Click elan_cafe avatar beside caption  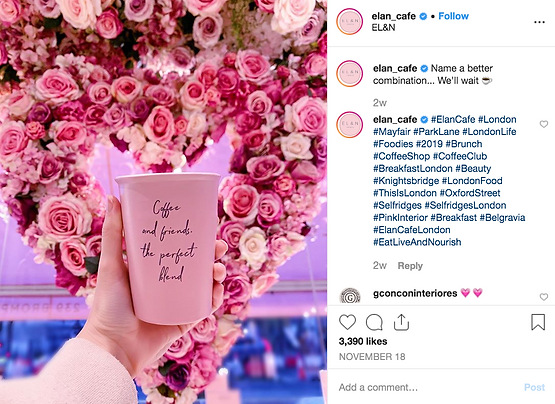tap(350, 74)
